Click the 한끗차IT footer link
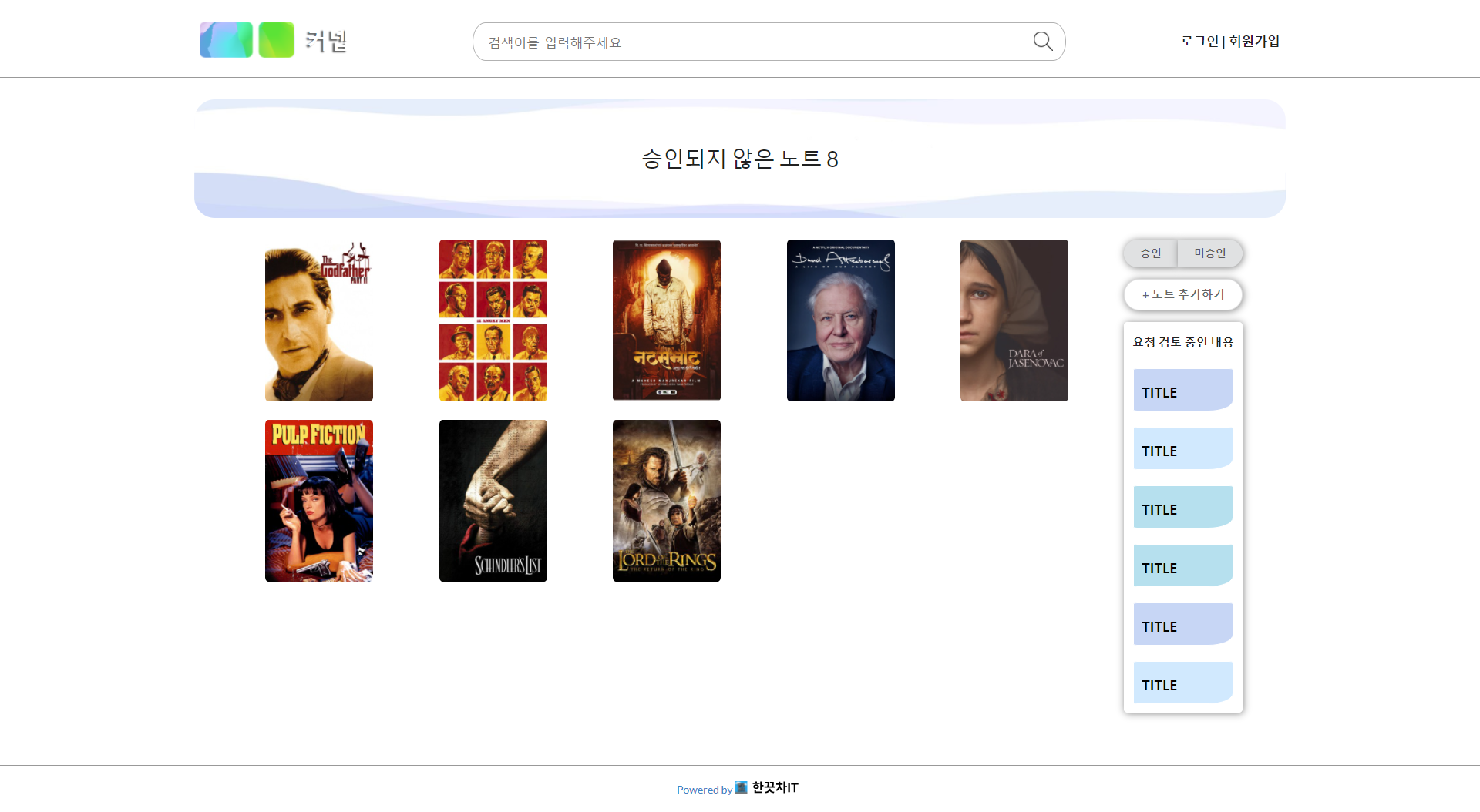 coord(767,787)
